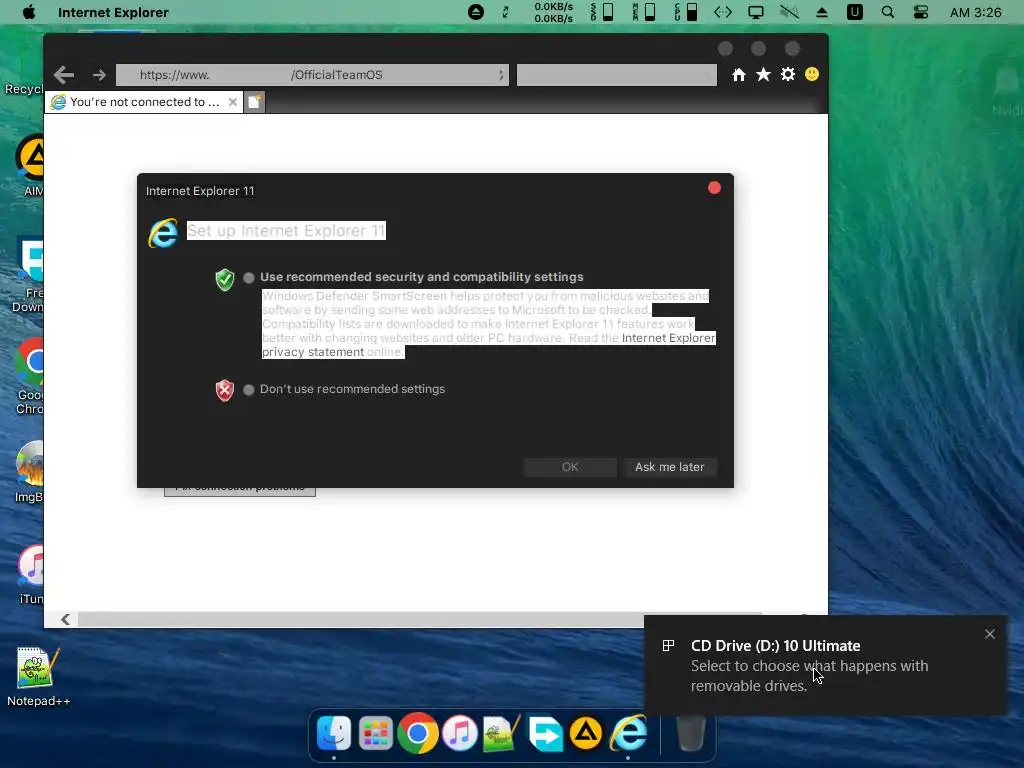This screenshot has width=1024, height=768.
Task: Open Finder from the dock
Action: point(334,733)
